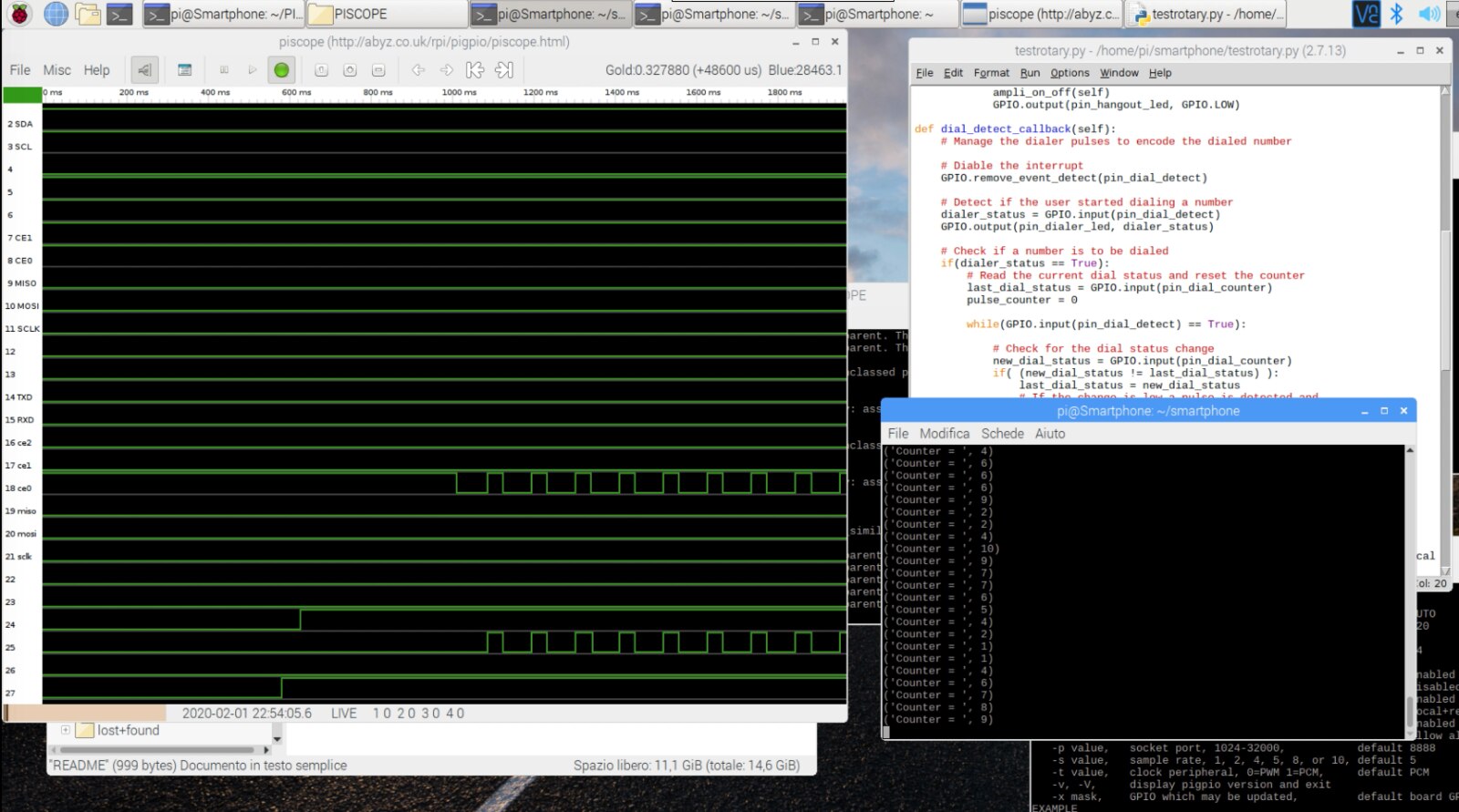
Task: Click the volume speaker icon
Action: point(1429,14)
